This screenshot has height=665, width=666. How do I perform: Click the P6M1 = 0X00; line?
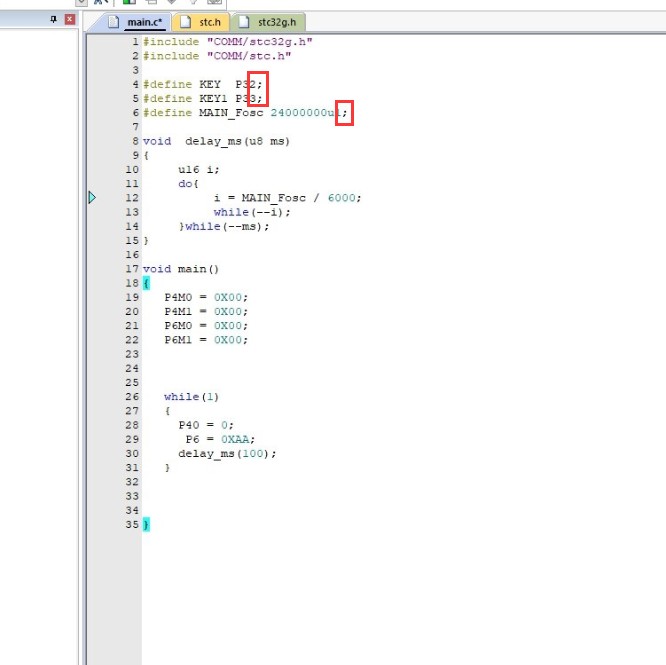pos(206,340)
